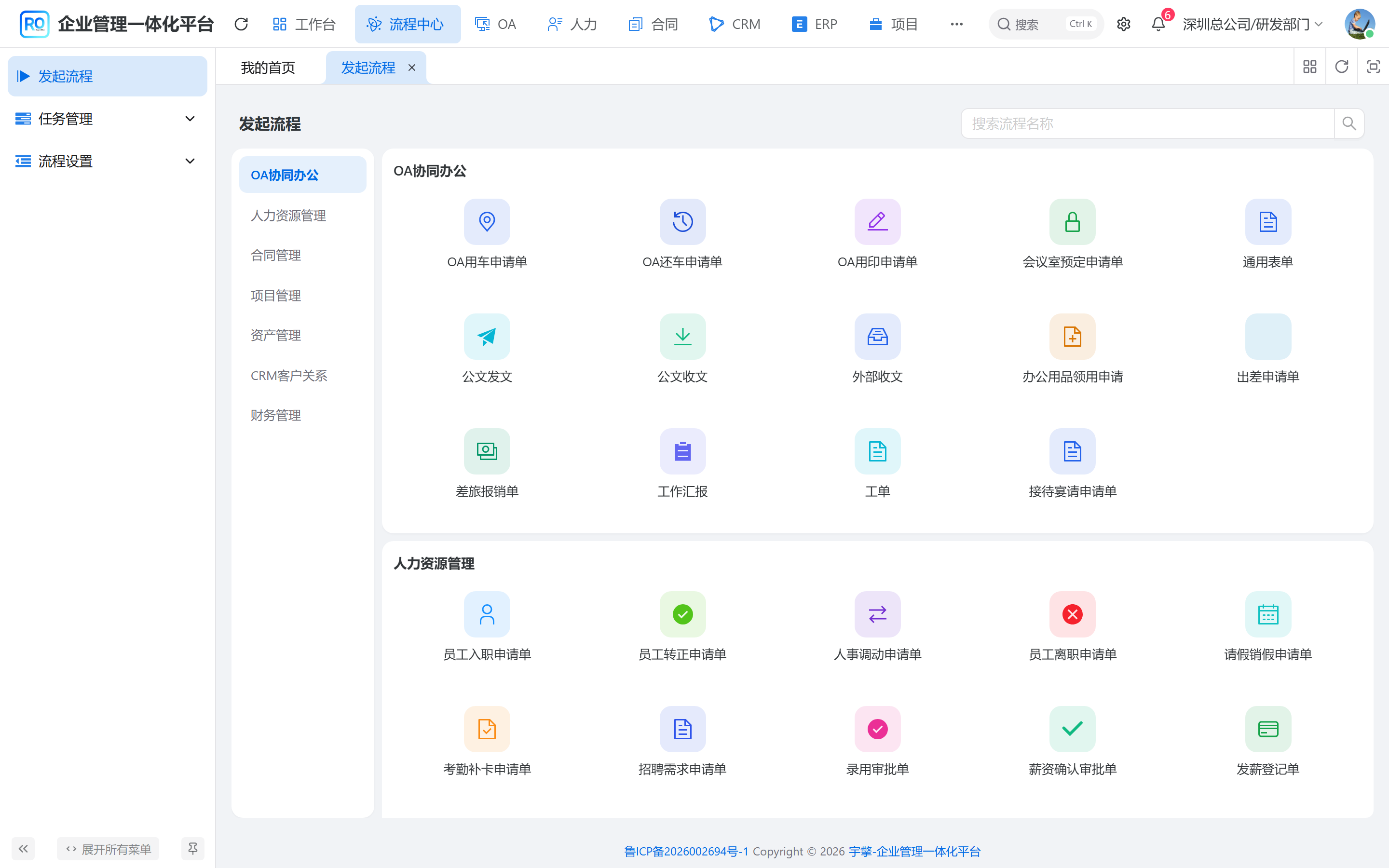This screenshot has height=868, width=1389.
Task: Open 会议室预定申请单 lock icon
Action: click(1072, 222)
